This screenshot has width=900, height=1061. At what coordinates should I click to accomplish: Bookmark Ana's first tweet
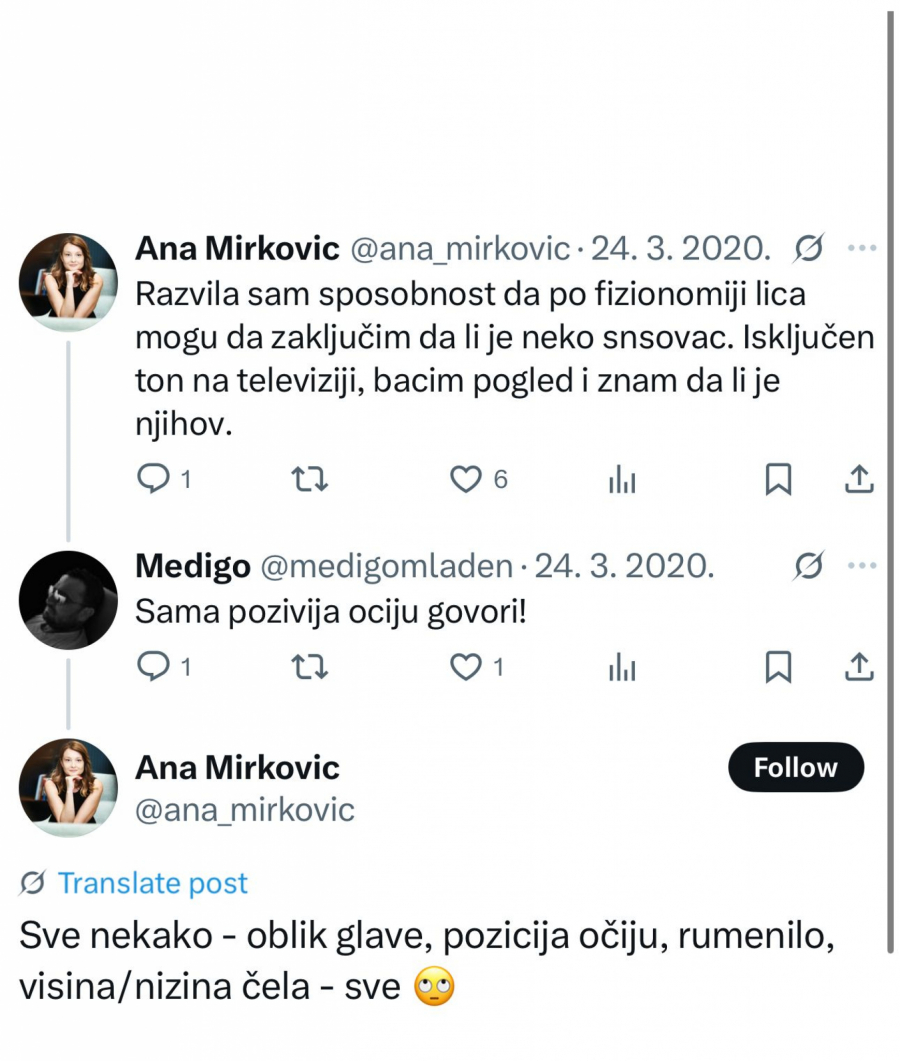tap(779, 480)
